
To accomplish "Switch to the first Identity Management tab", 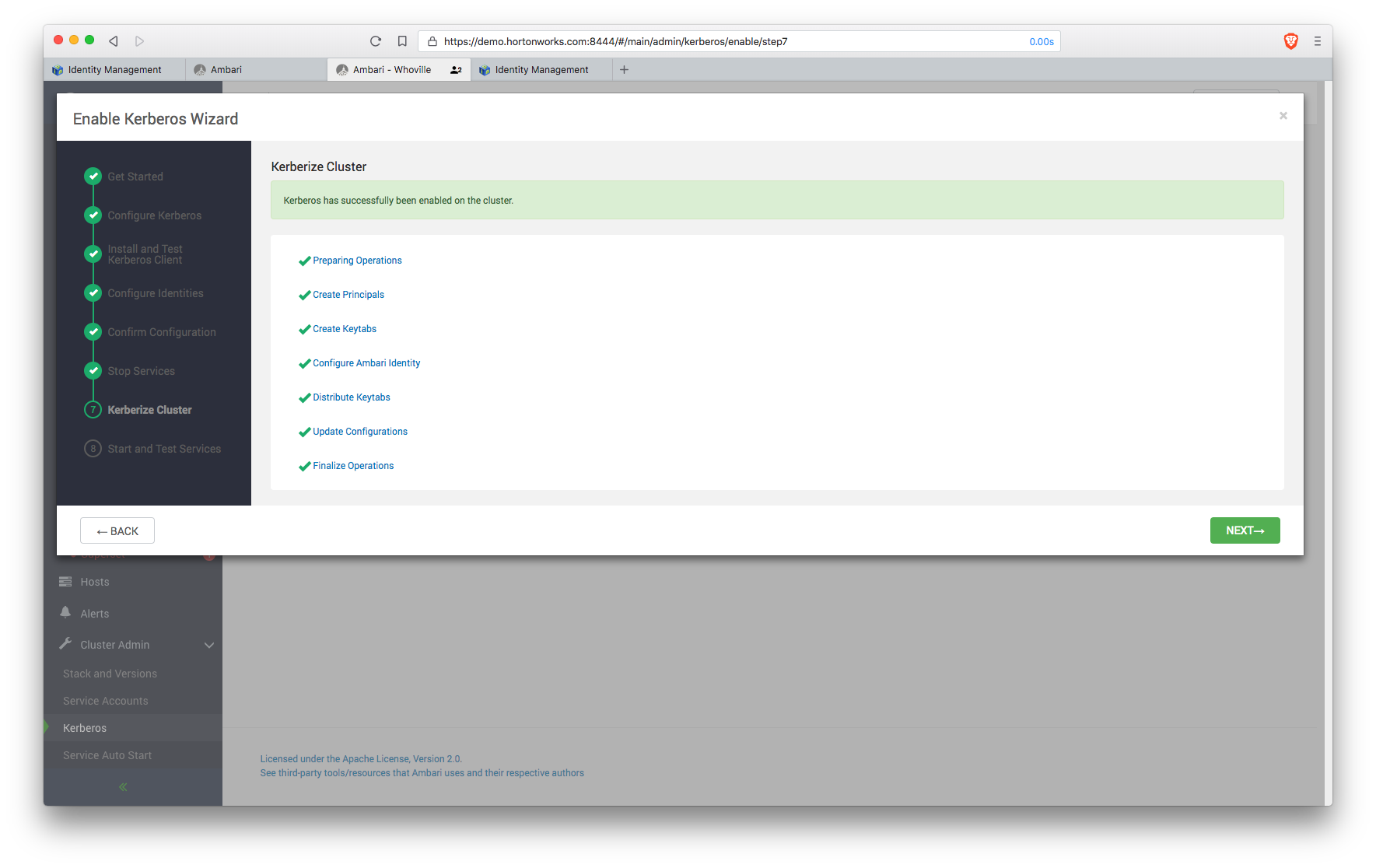I will point(114,70).
